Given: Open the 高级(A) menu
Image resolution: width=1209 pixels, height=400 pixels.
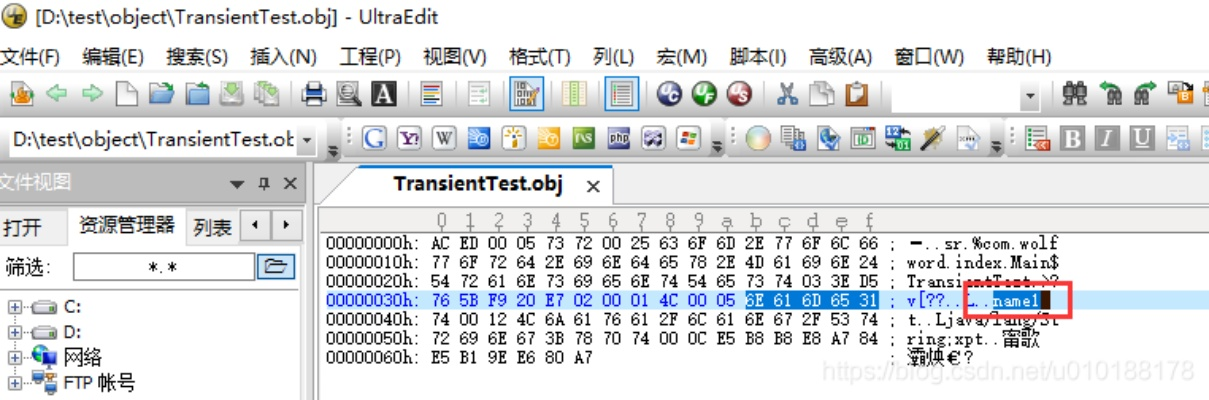Looking at the screenshot, I should click(x=841, y=57).
